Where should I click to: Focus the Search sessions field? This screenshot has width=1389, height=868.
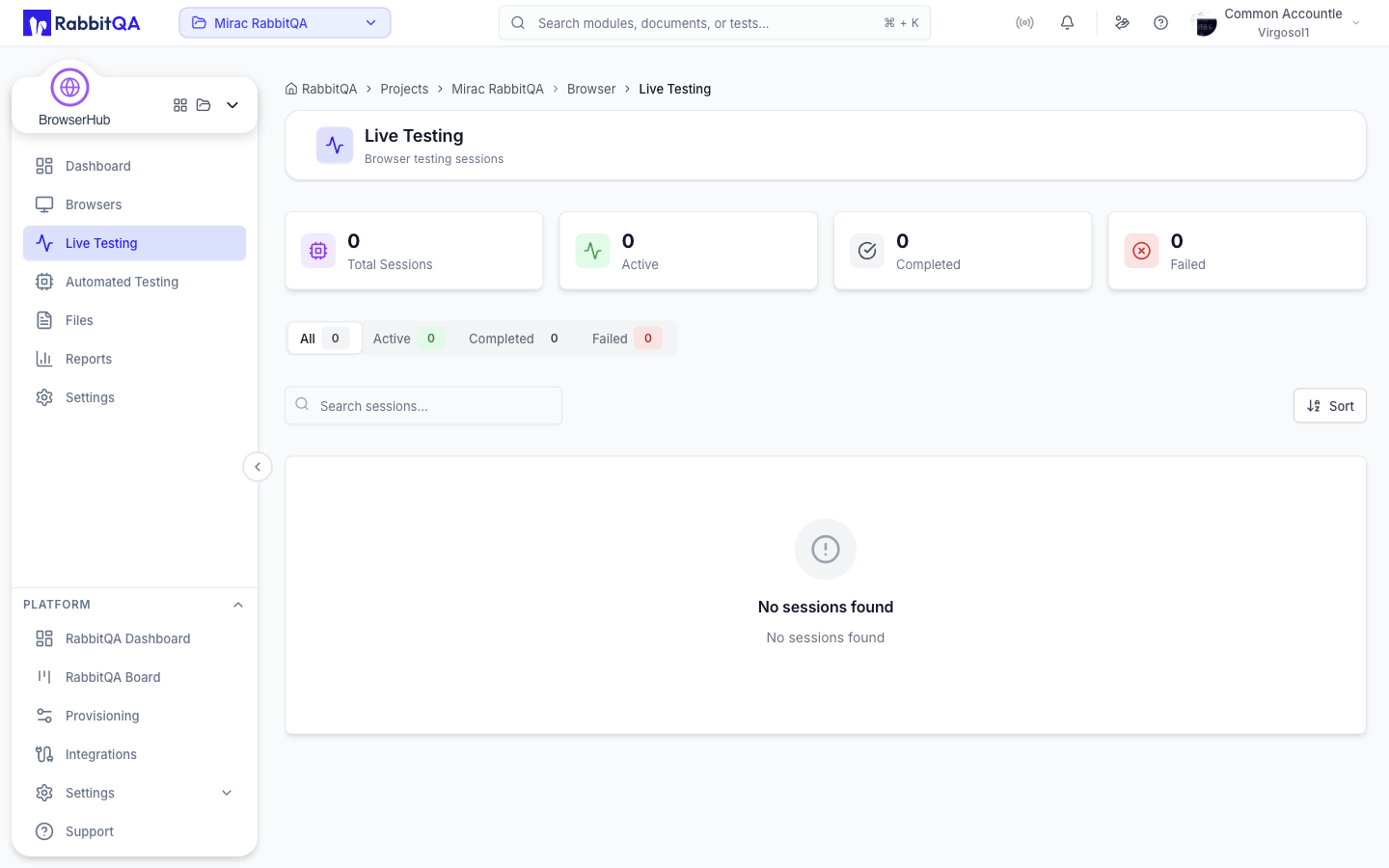pyautogui.click(x=423, y=406)
